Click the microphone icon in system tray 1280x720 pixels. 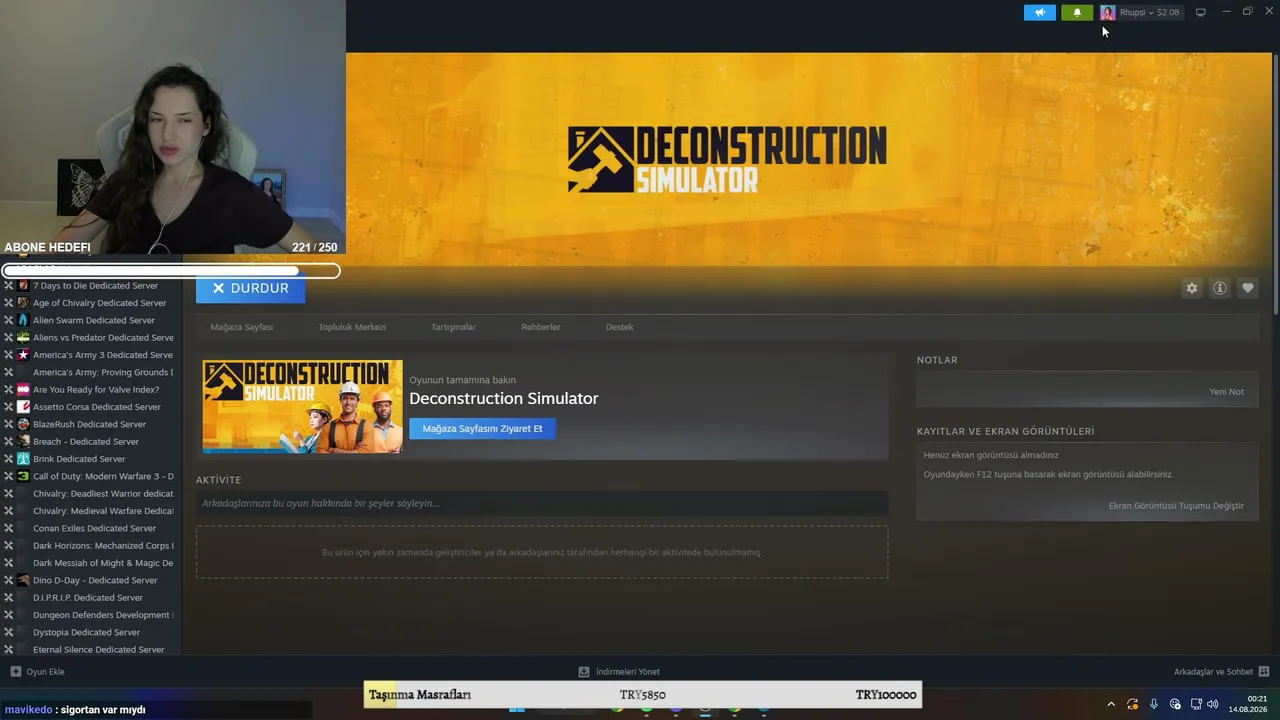coord(1154,704)
